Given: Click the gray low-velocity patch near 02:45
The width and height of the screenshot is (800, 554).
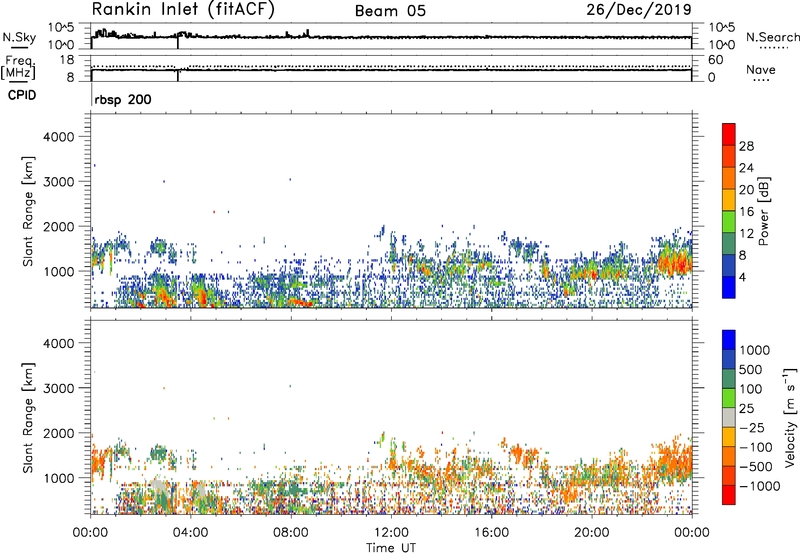Looking at the screenshot, I should point(160,486).
